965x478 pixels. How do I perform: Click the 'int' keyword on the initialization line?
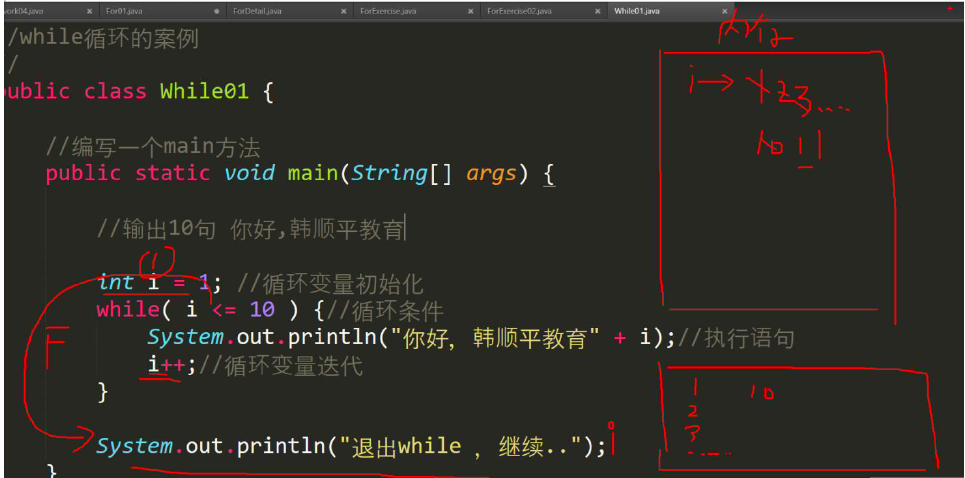pos(116,282)
